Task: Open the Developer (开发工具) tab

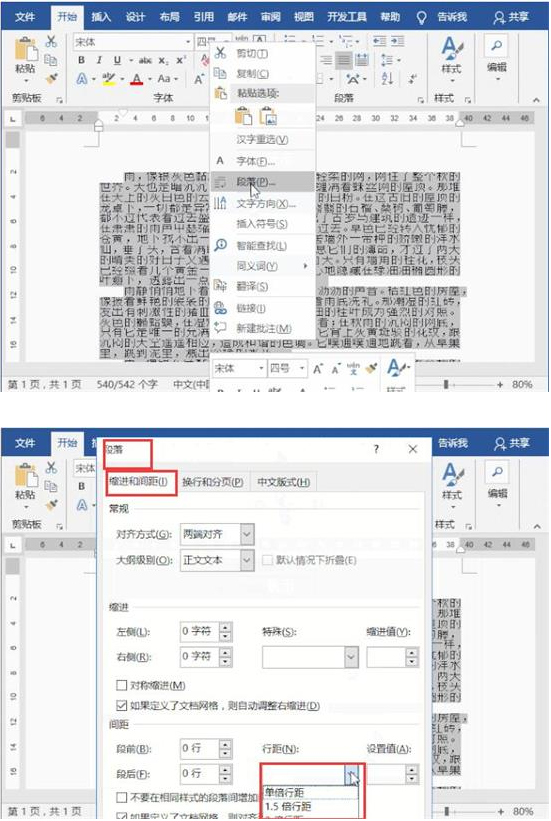Action: [x=347, y=17]
